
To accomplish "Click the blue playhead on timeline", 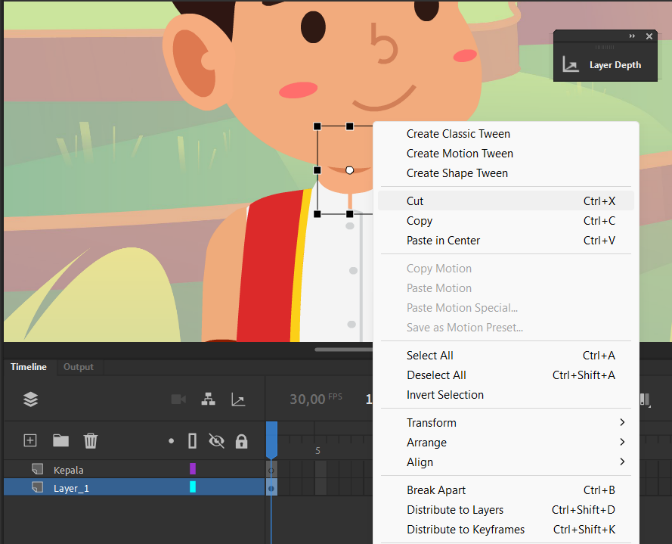I will pyautogui.click(x=272, y=439).
